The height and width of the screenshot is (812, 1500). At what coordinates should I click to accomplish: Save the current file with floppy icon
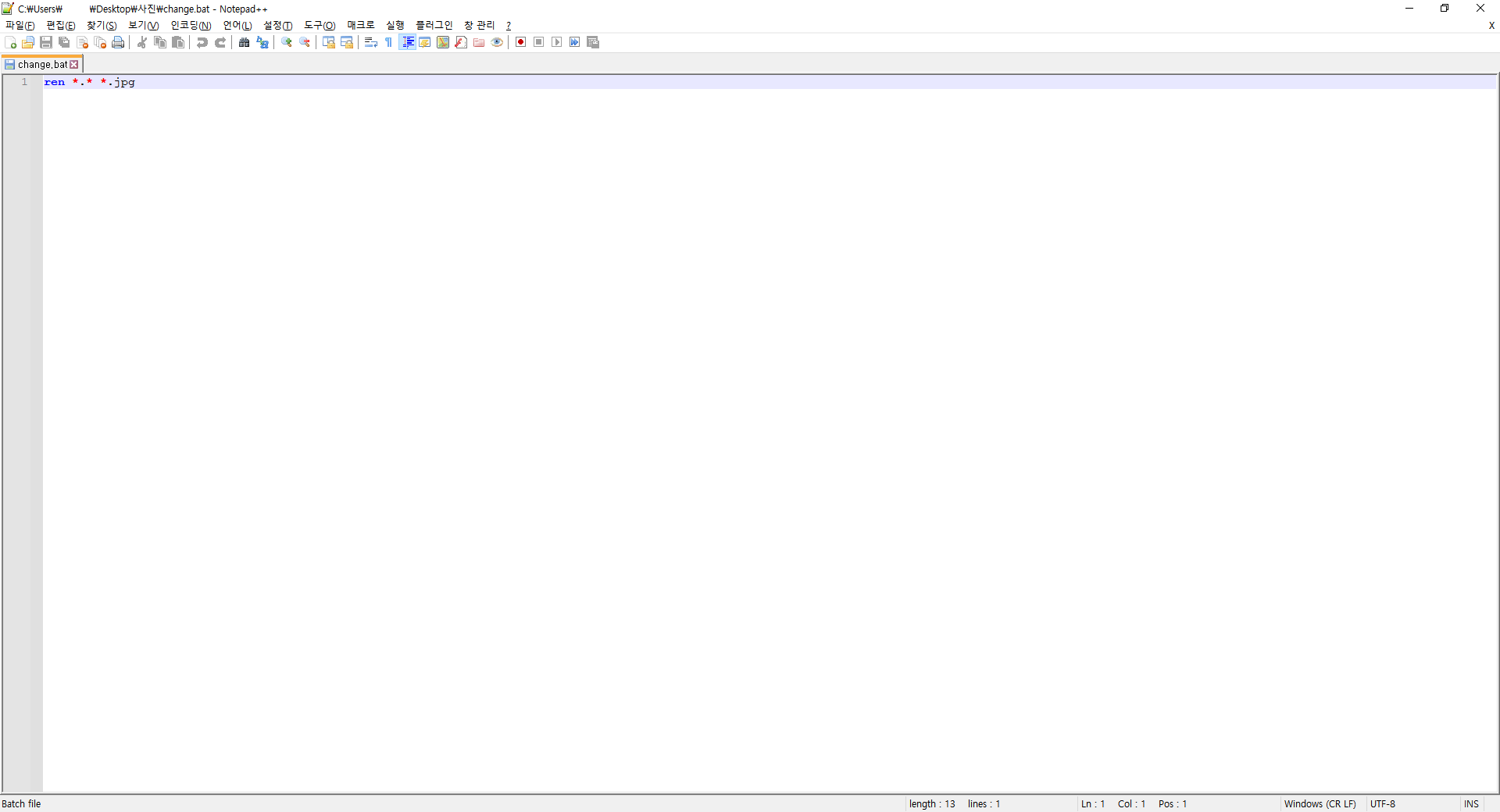tap(46, 42)
